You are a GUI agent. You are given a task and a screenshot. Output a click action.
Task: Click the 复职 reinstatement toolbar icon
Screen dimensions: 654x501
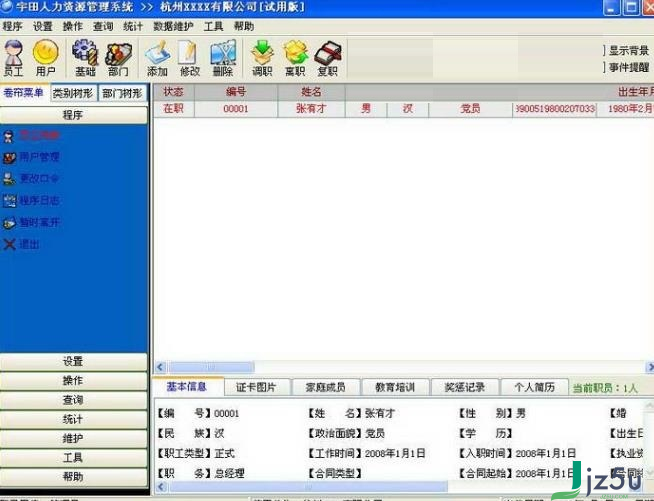point(328,58)
